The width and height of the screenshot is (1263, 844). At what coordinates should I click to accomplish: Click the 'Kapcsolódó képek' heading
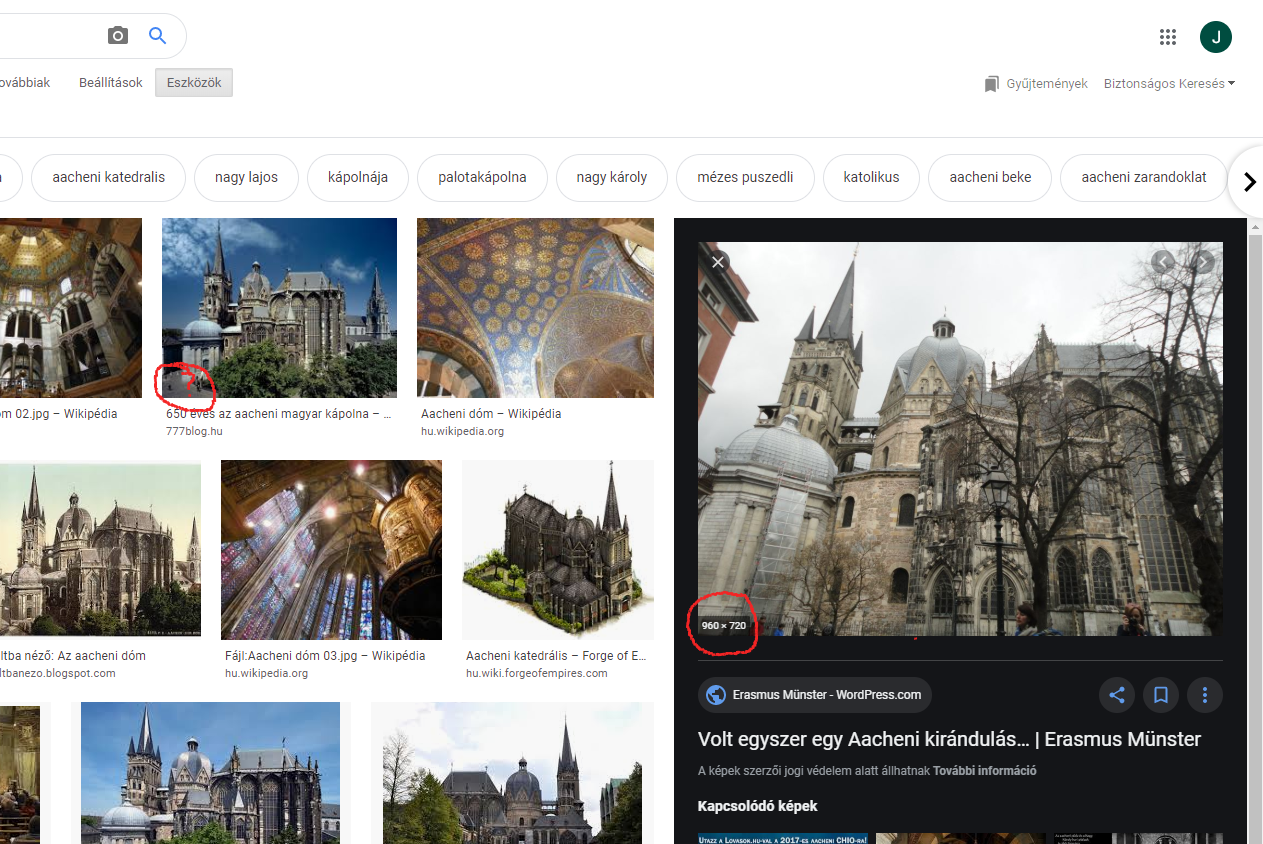[757, 806]
